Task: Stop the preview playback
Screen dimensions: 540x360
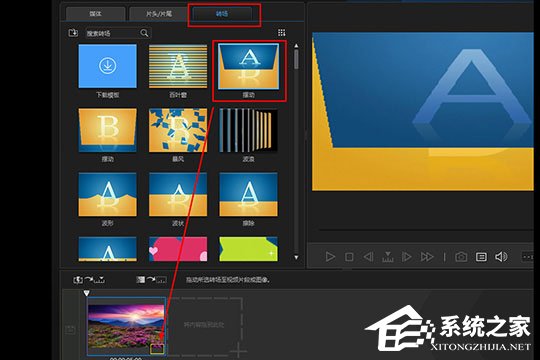Action: [x=349, y=257]
